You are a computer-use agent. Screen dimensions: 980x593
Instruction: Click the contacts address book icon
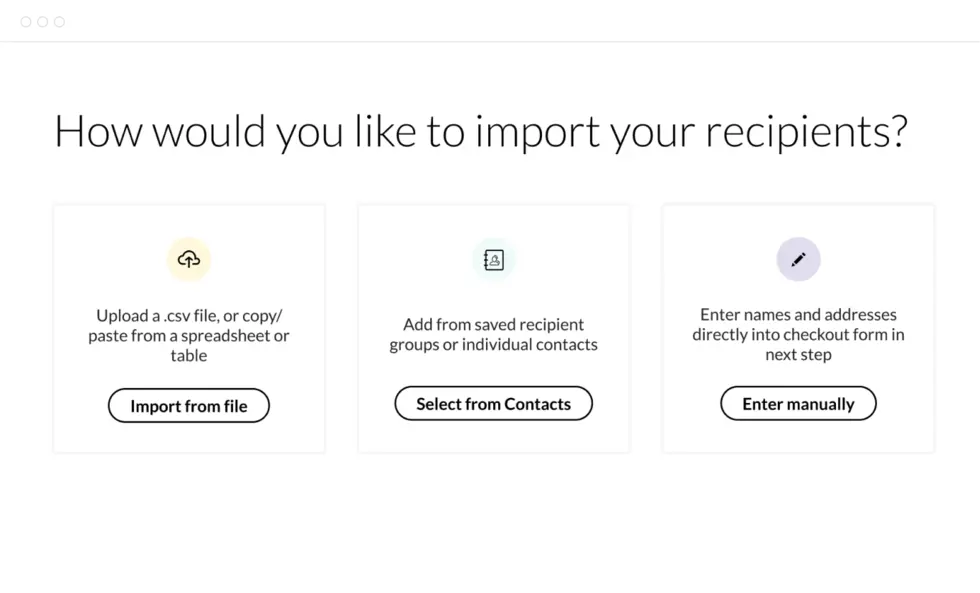pyautogui.click(x=494, y=260)
